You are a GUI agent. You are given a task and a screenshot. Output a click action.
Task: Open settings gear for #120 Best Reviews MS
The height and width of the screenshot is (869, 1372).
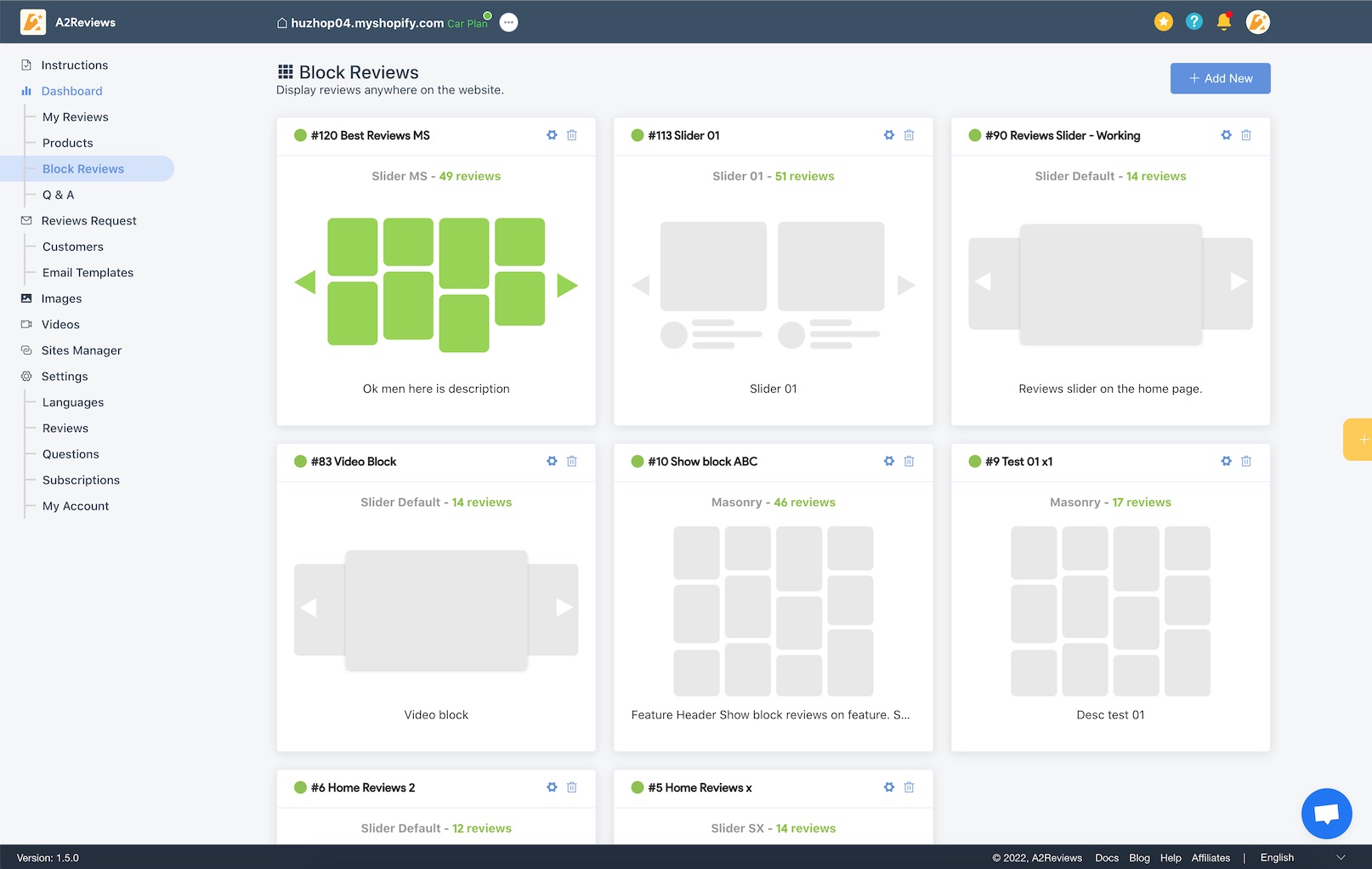tap(552, 135)
